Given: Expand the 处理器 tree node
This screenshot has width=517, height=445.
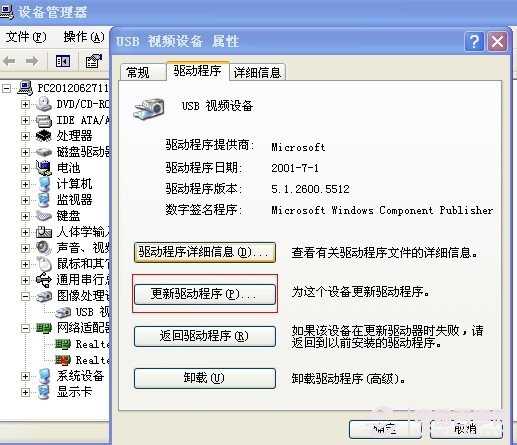Looking at the screenshot, I should [x=25, y=136].
